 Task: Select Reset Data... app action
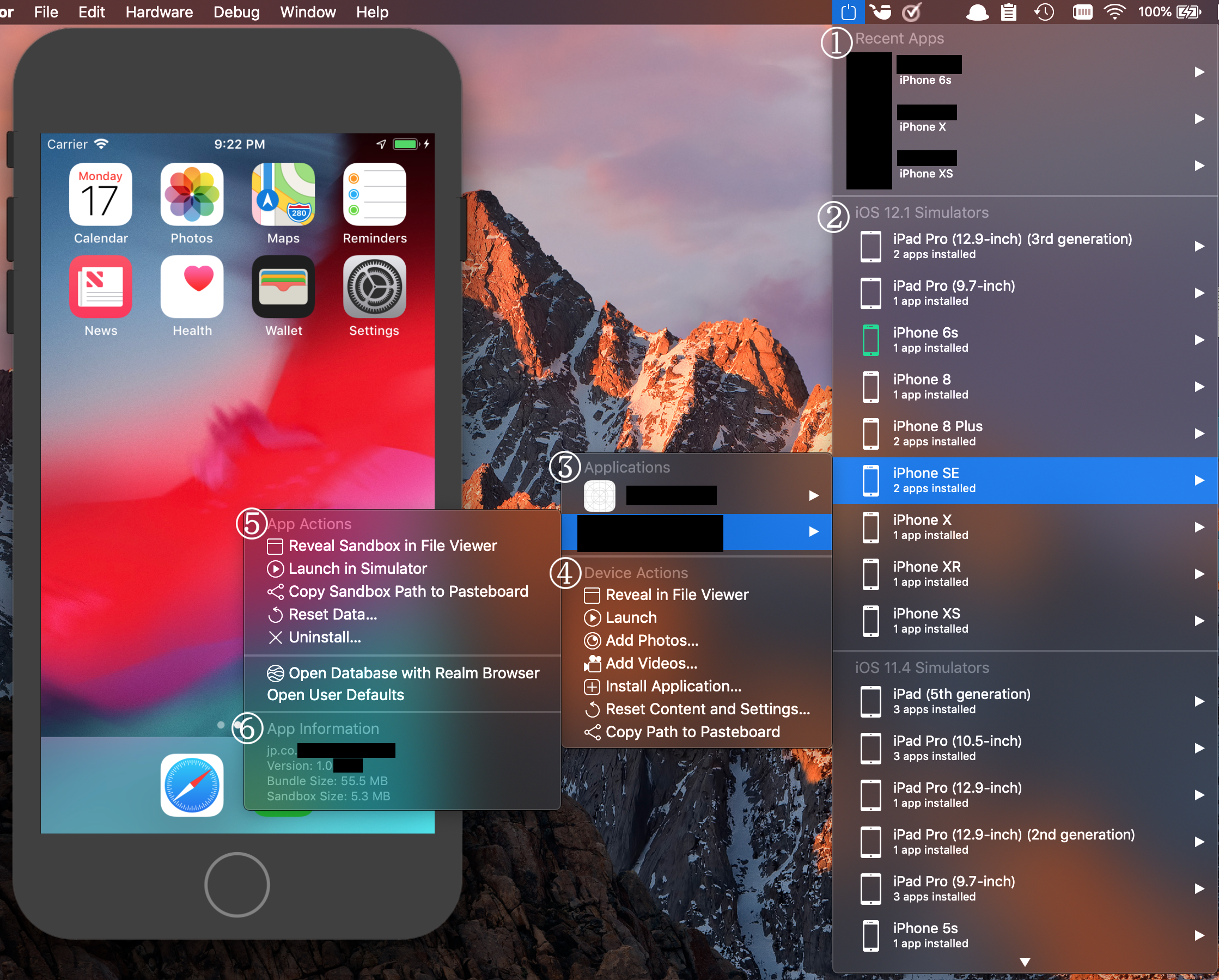tap(402, 614)
